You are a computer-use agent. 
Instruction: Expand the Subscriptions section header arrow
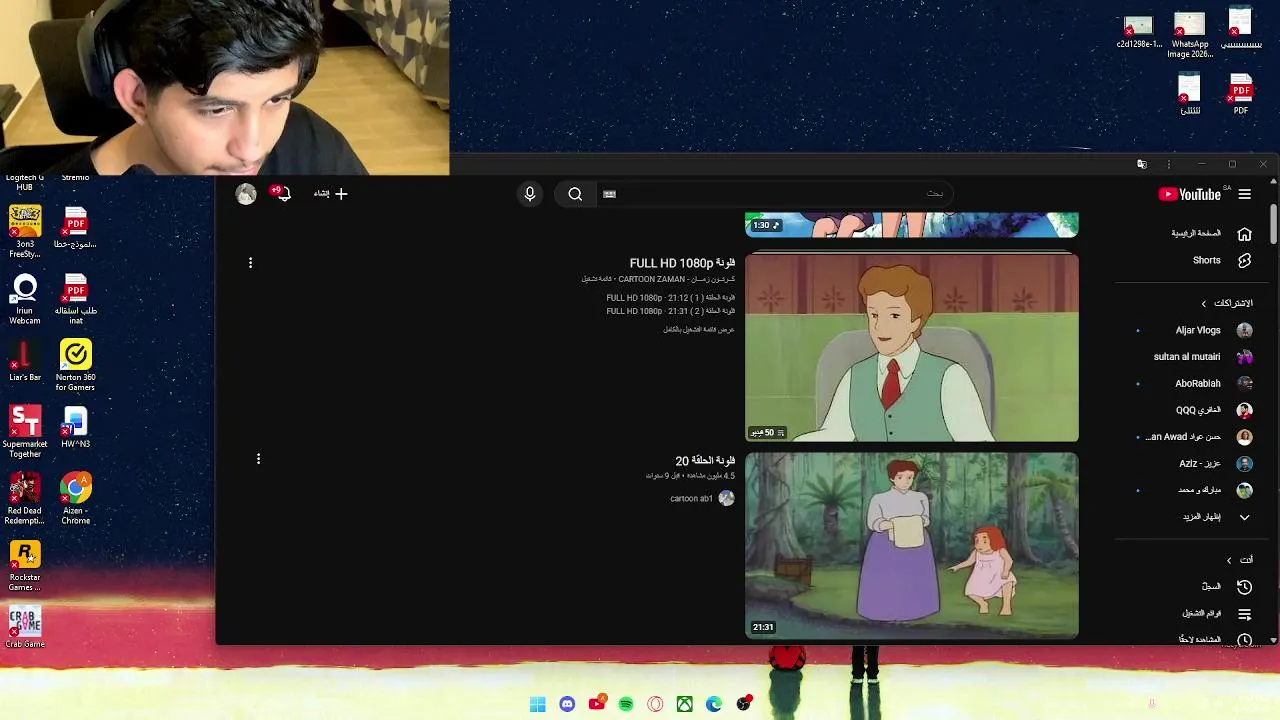point(1204,303)
